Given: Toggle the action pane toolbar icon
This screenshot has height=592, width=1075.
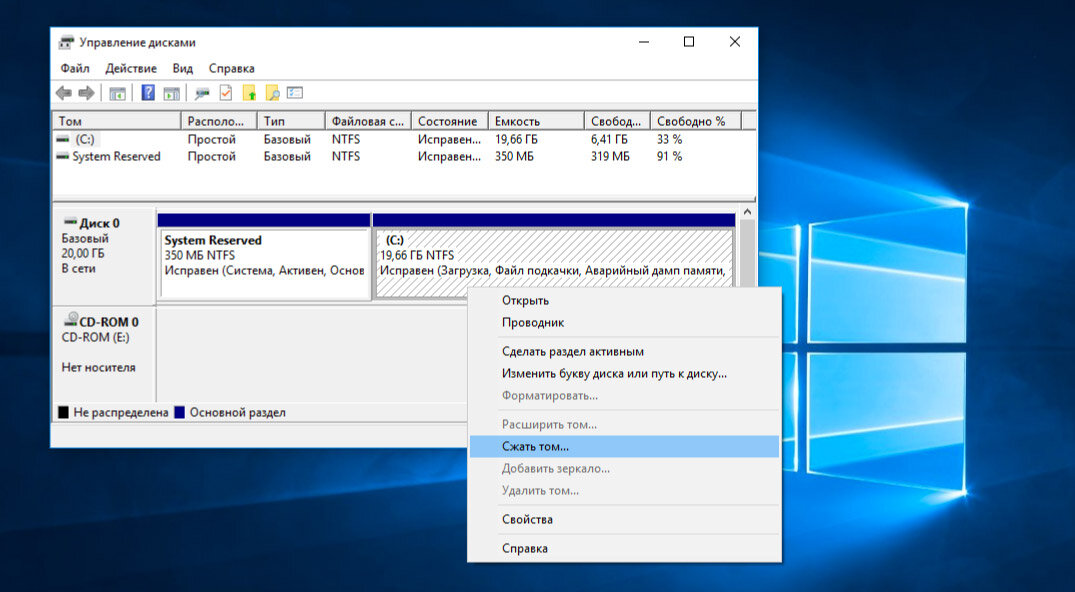Looking at the screenshot, I should click(171, 93).
